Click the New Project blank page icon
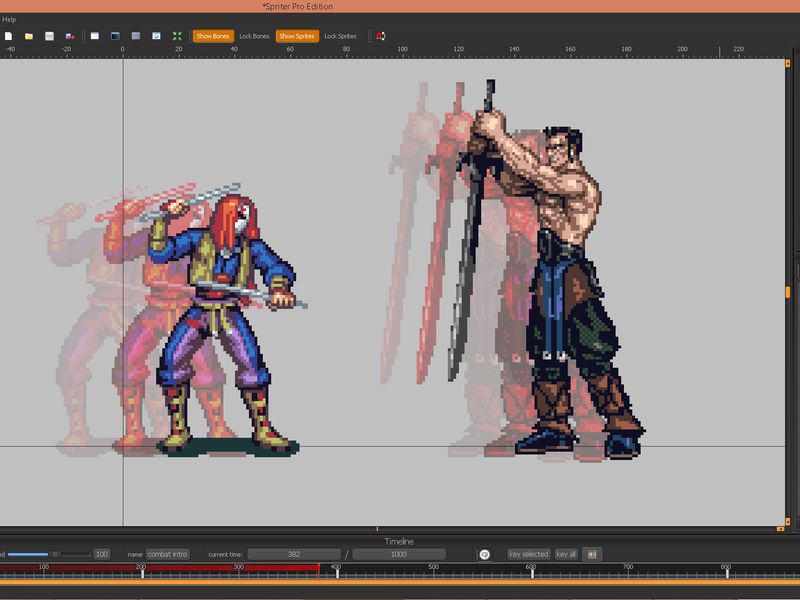800x600 pixels. (x=8, y=36)
